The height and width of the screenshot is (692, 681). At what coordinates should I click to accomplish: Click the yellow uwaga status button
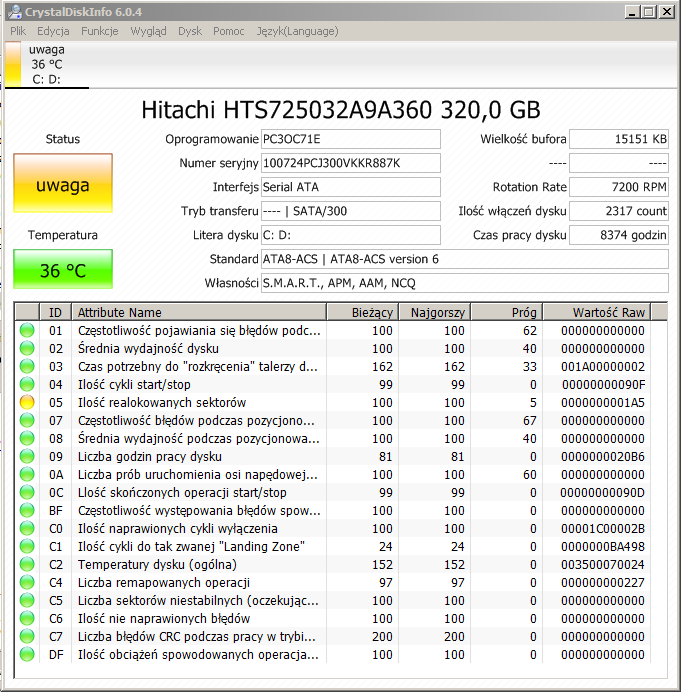63,183
